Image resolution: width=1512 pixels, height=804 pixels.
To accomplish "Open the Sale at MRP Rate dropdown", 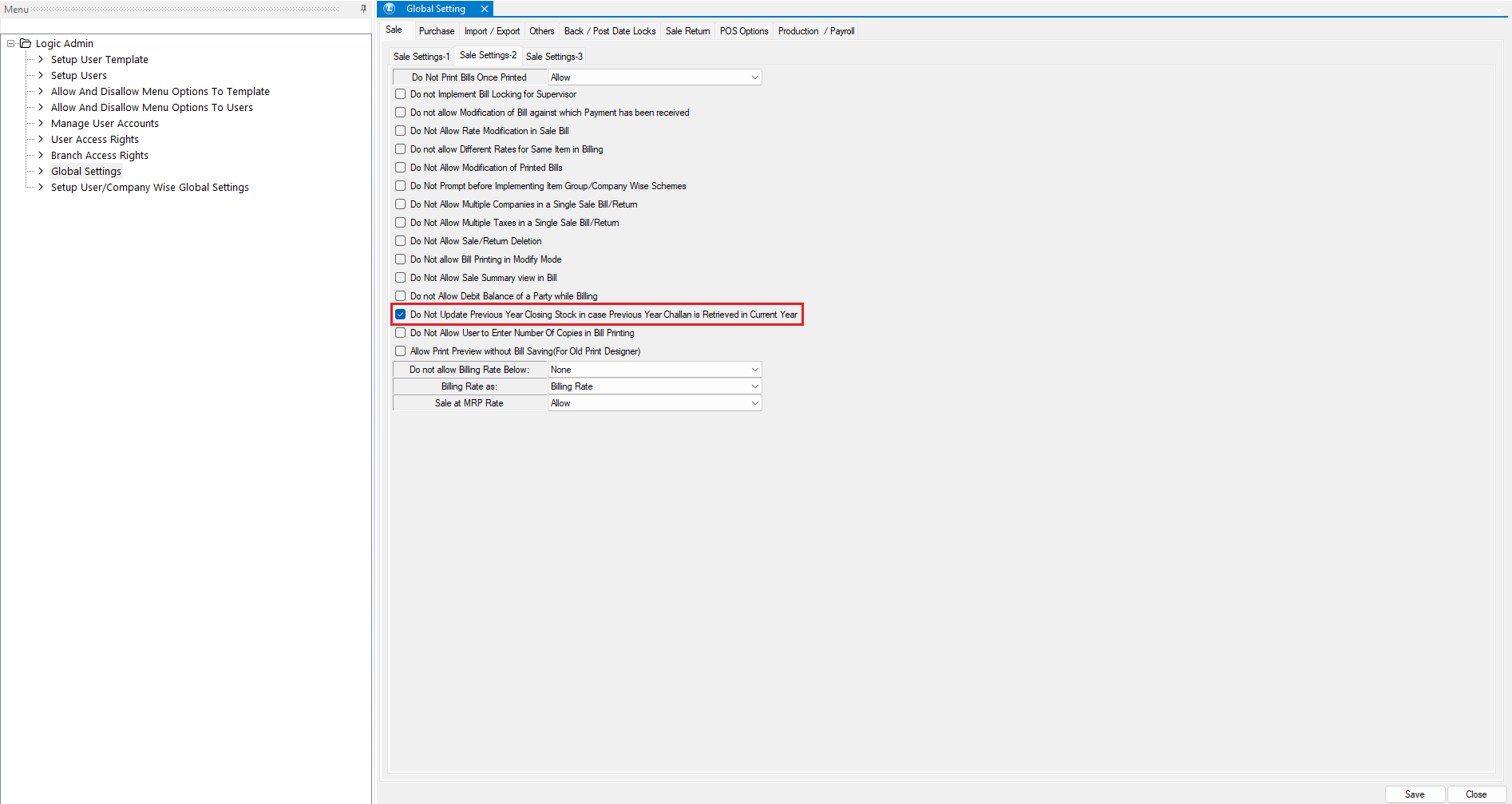I will tap(754, 403).
